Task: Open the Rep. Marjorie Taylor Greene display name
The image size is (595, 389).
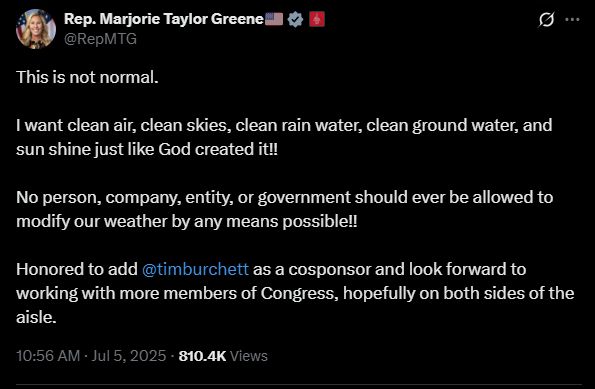Action: click(164, 19)
